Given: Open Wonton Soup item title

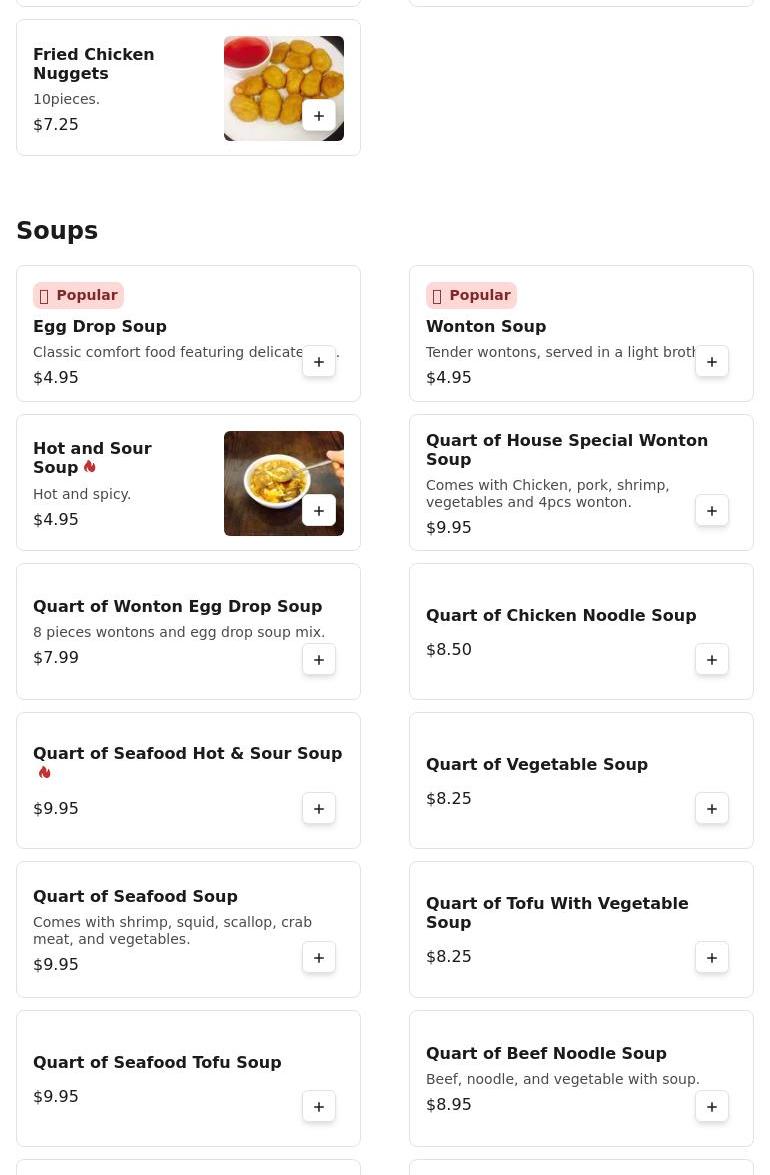Looking at the screenshot, I should click(x=486, y=327).
